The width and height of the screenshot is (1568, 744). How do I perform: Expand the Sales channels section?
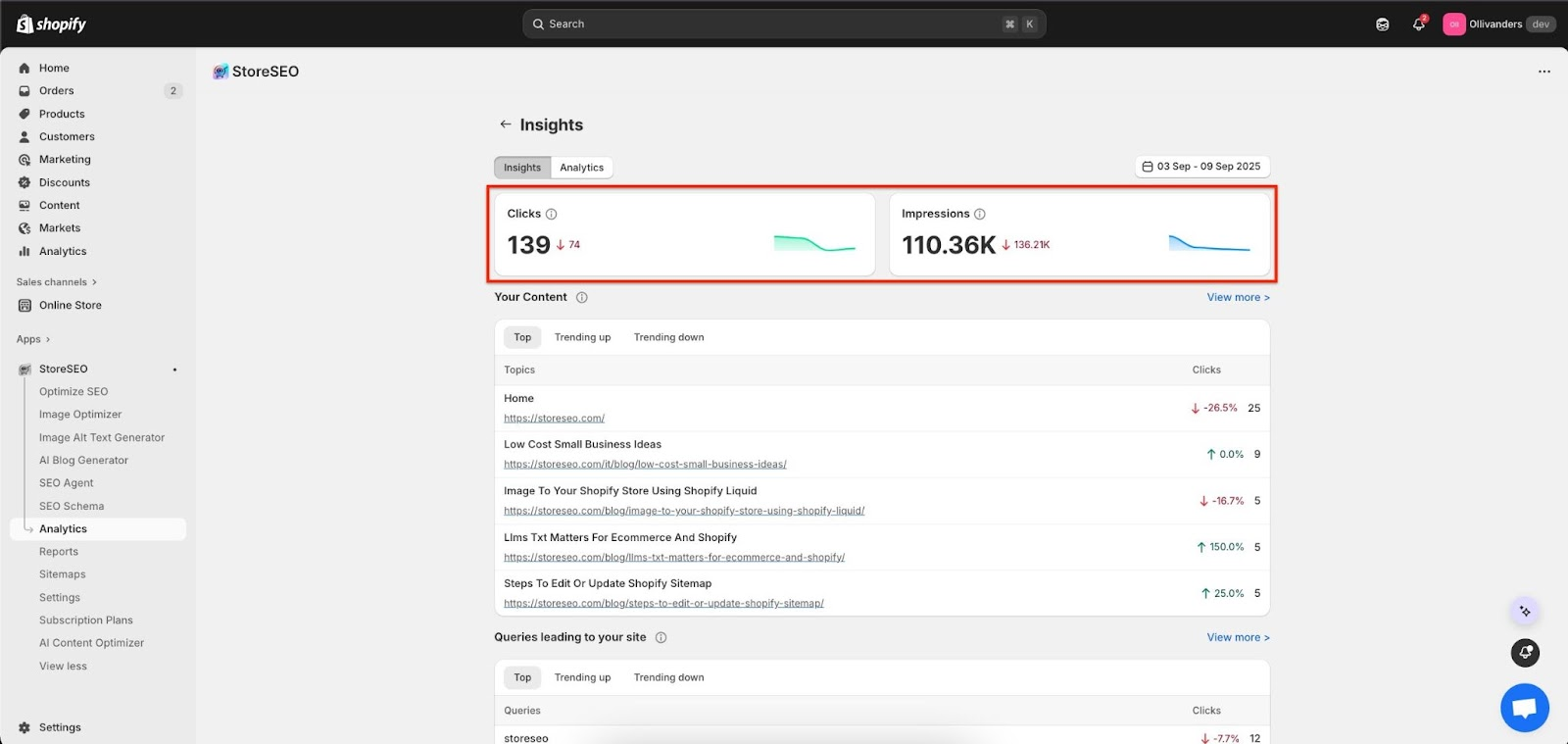point(56,282)
